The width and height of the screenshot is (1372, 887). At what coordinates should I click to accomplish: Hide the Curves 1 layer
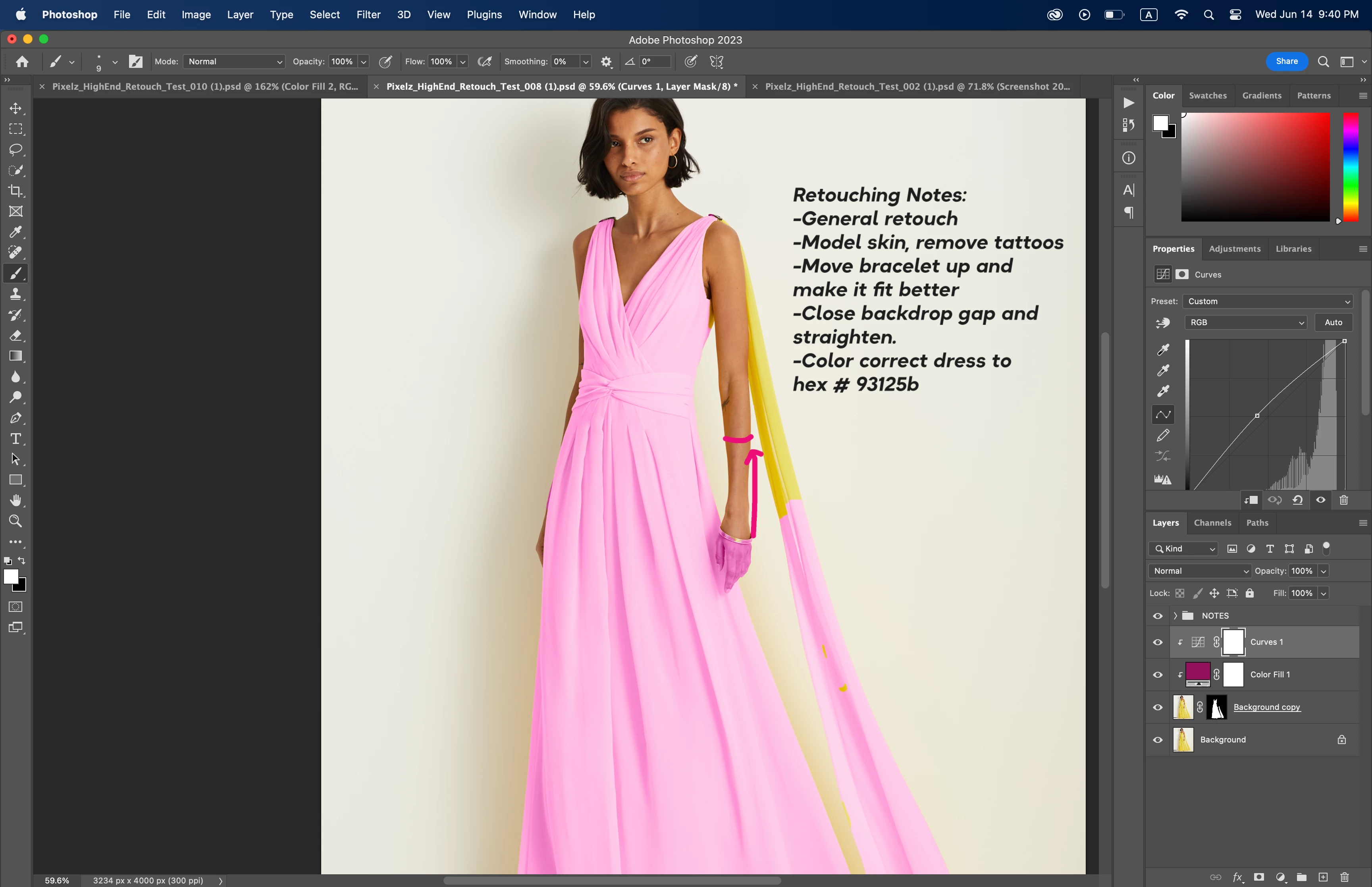(x=1157, y=642)
